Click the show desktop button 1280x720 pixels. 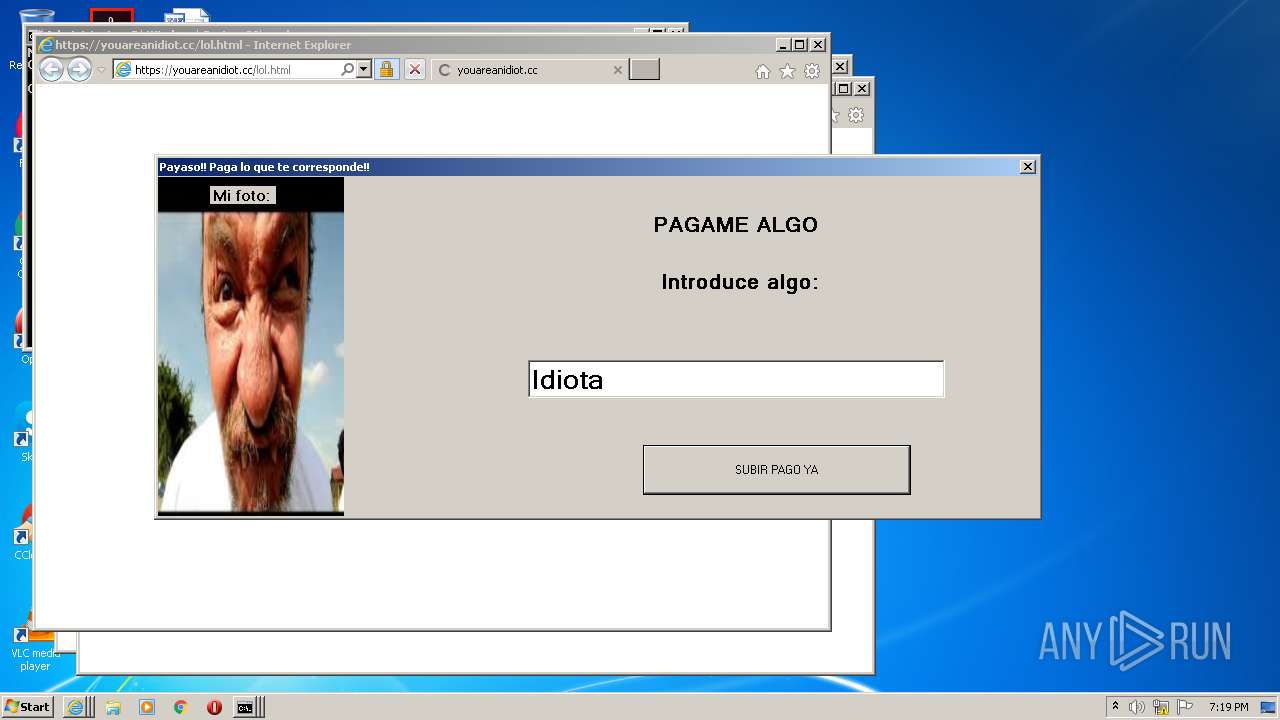tap(1269, 707)
